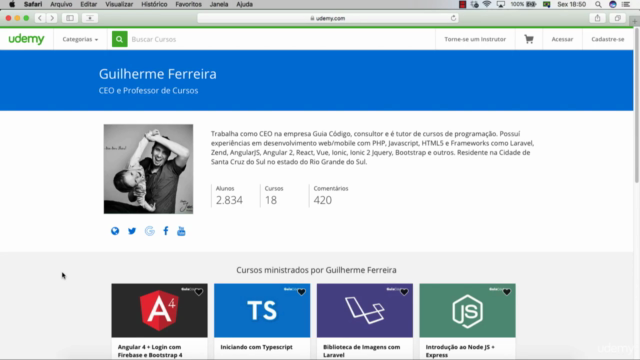Open the Safari application menu
The height and width of the screenshot is (360, 640).
click(x=33, y=4)
